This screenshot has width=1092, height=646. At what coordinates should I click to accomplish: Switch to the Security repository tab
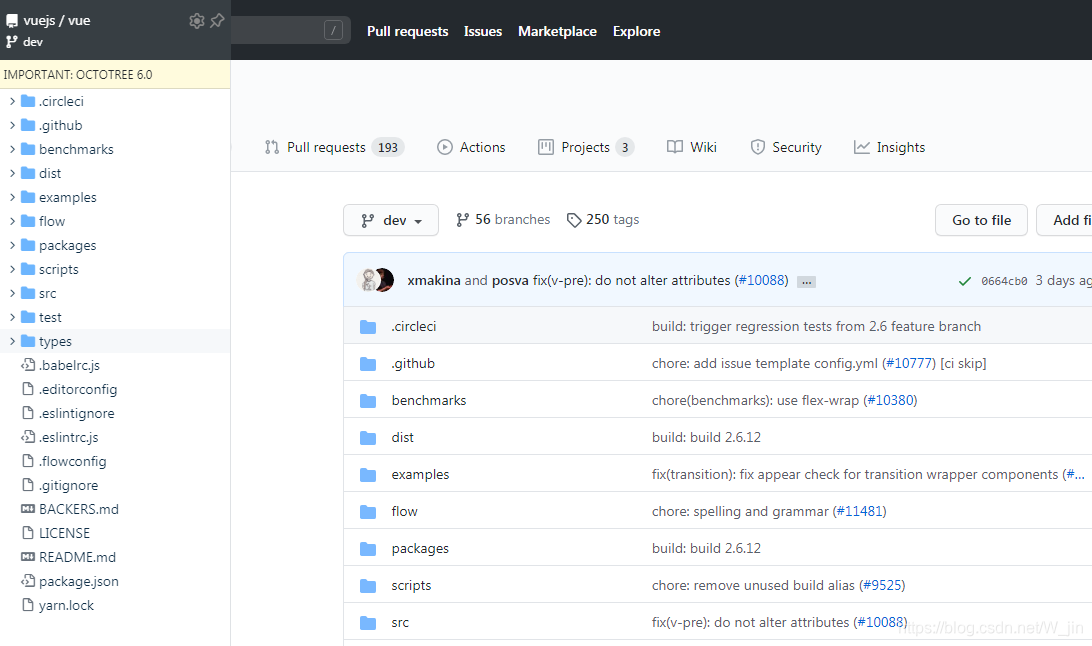786,148
